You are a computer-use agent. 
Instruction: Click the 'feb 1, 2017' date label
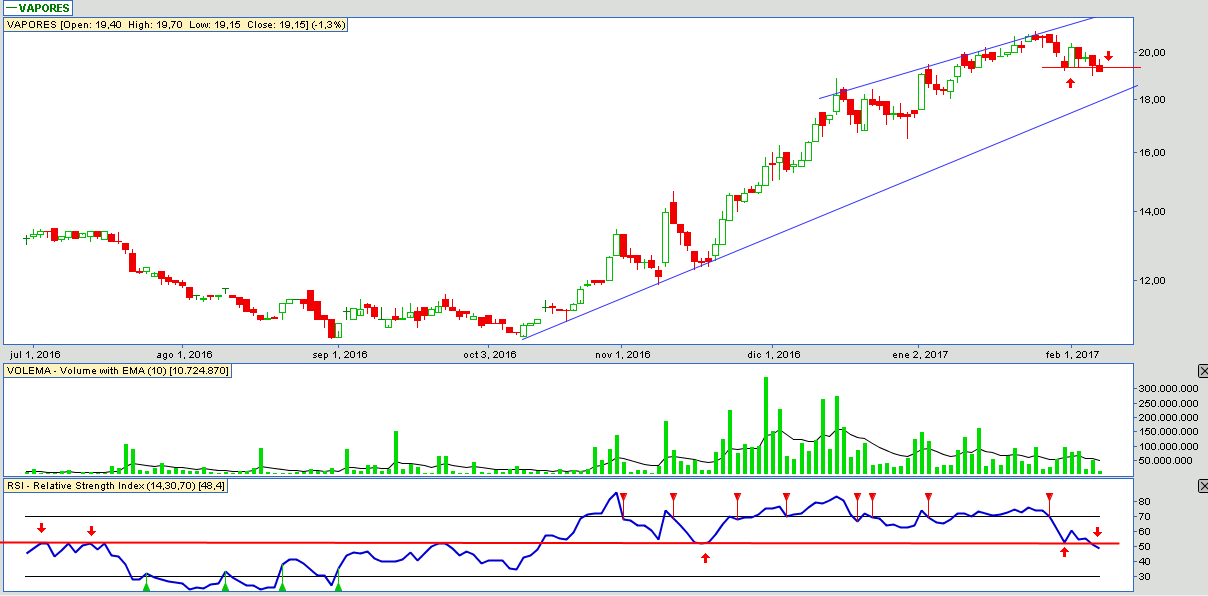click(x=1071, y=354)
